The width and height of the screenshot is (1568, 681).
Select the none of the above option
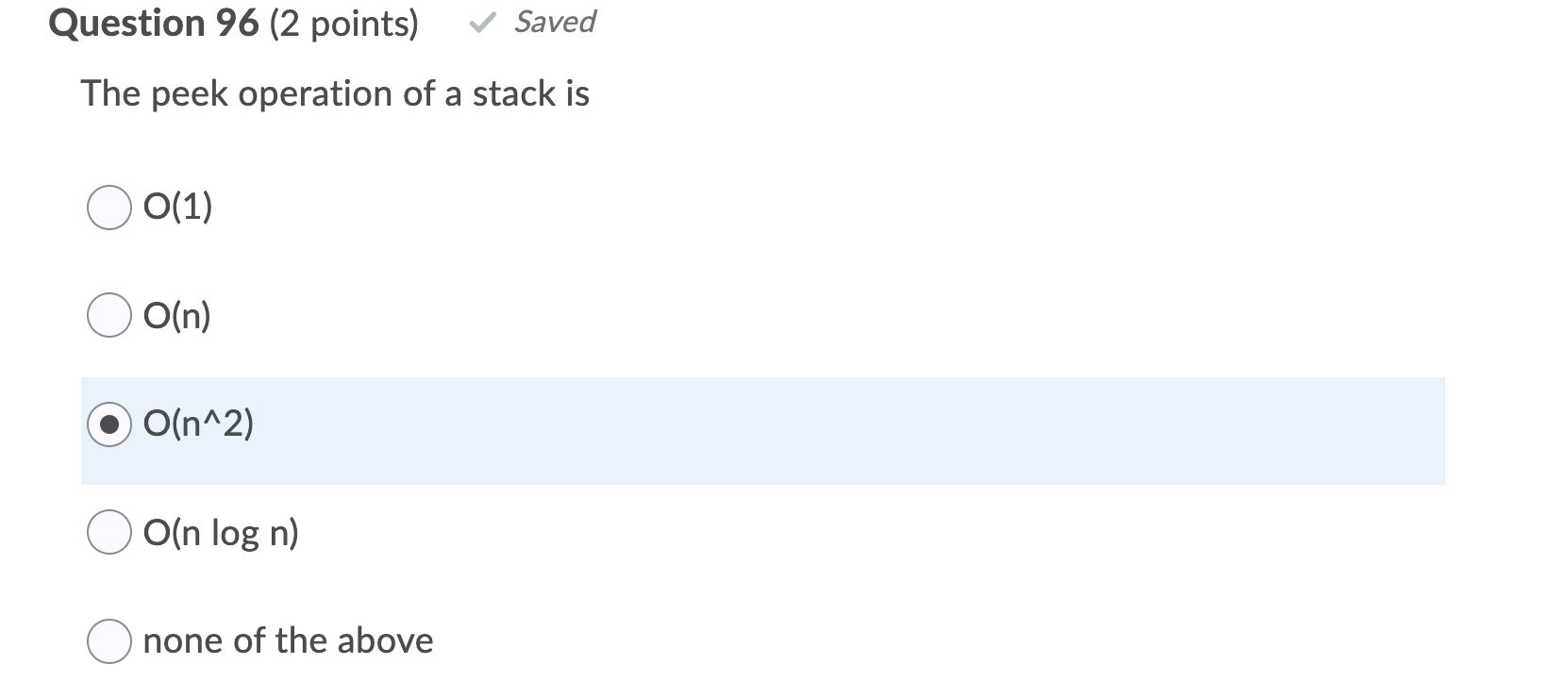pos(110,640)
